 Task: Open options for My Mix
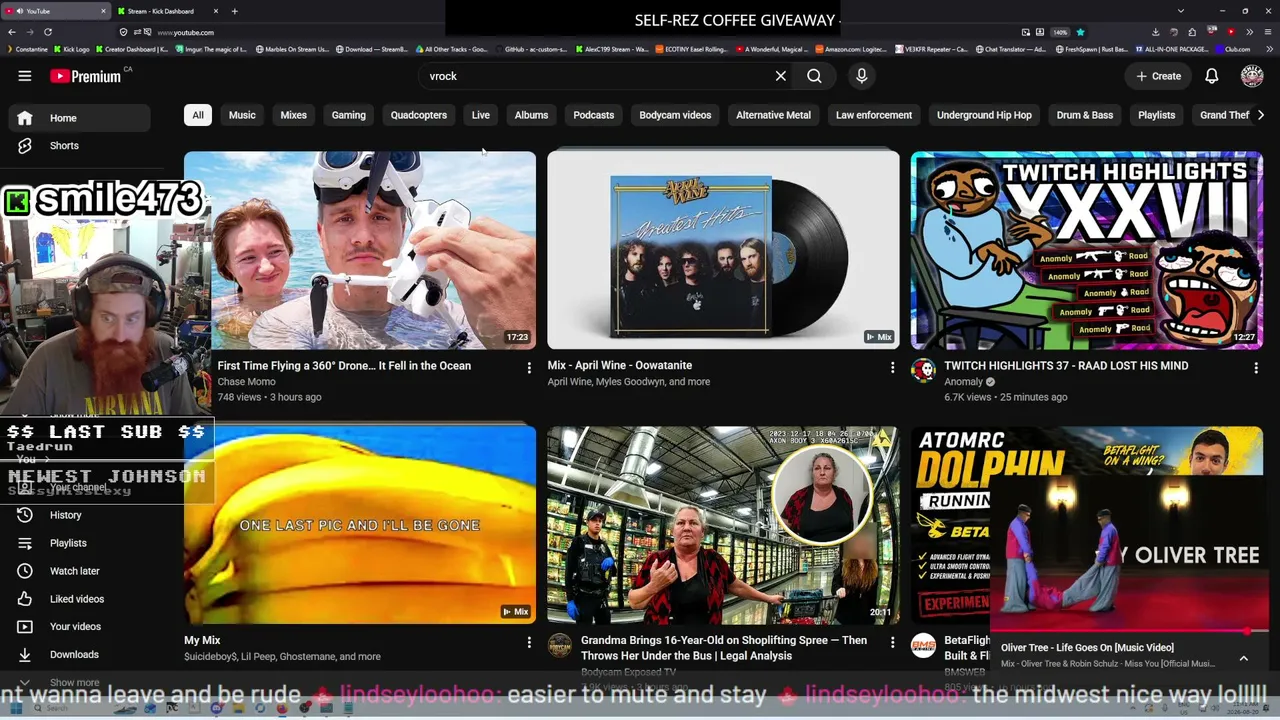coord(529,643)
